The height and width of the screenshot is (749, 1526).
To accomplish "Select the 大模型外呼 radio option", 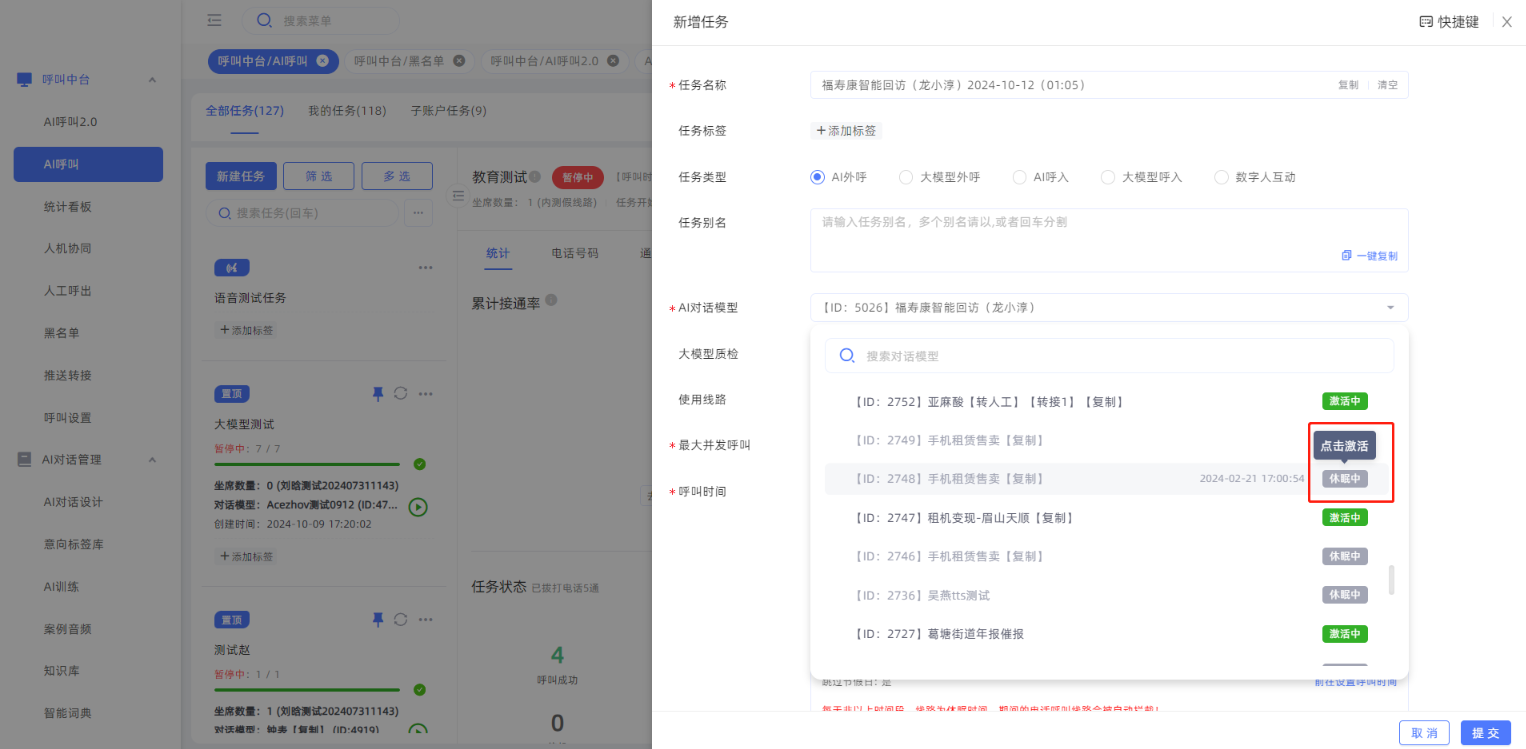I will [906, 177].
